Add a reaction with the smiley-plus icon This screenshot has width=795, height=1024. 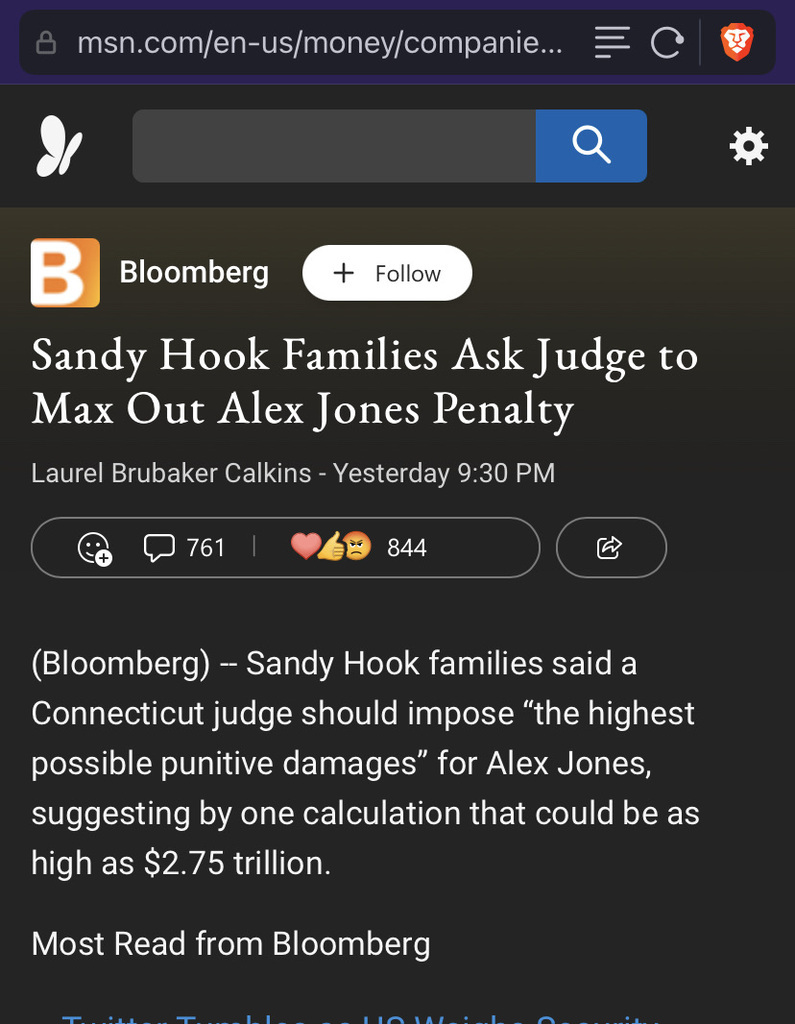pyautogui.click(x=94, y=547)
